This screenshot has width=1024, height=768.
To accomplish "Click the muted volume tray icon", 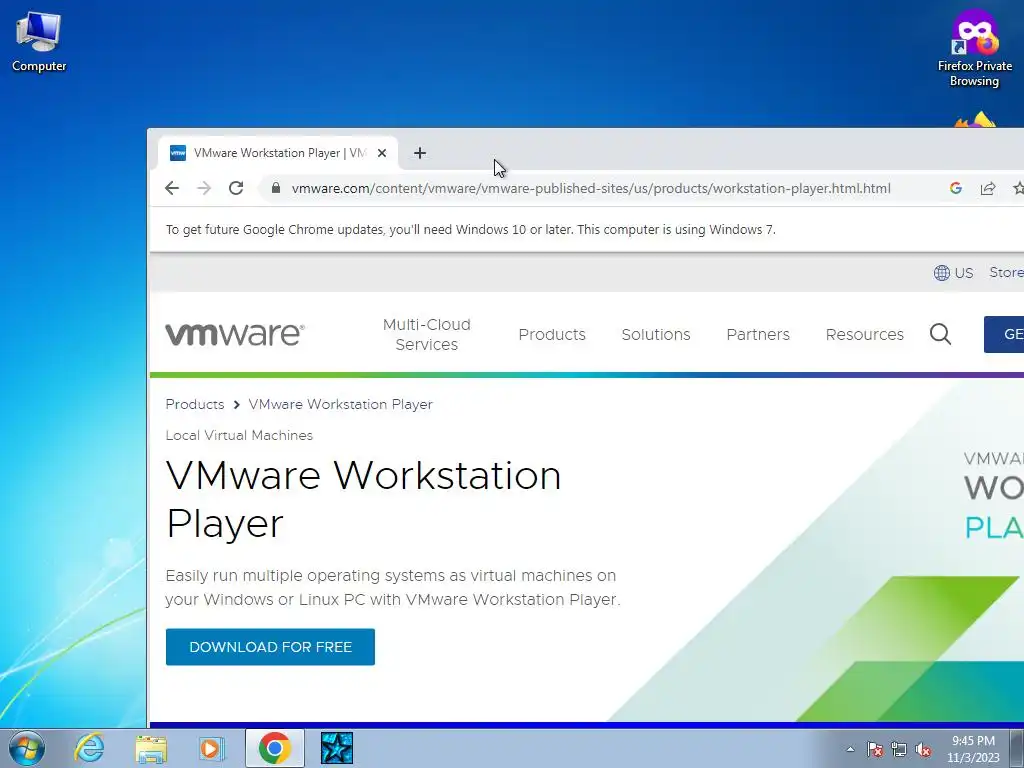I will (923, 749).
